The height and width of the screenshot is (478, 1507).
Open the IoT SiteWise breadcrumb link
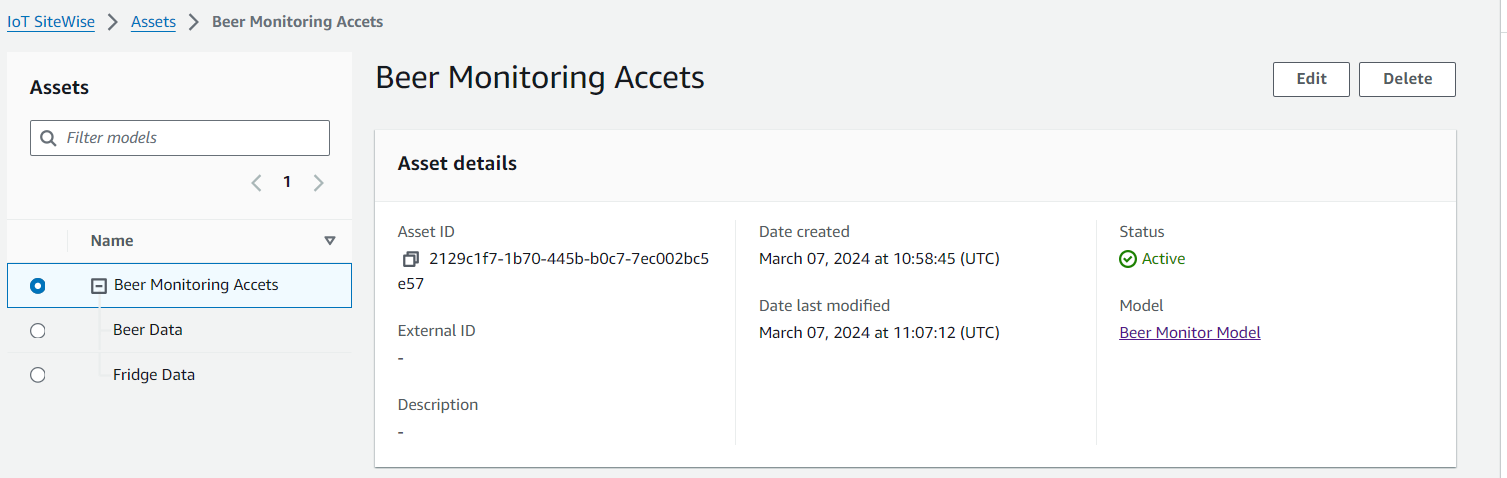(51, 21)
